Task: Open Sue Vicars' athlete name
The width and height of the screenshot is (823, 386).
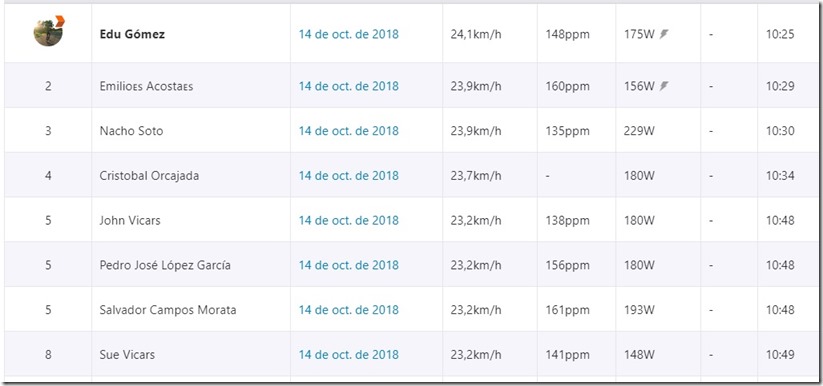Action: coord(127,355)
